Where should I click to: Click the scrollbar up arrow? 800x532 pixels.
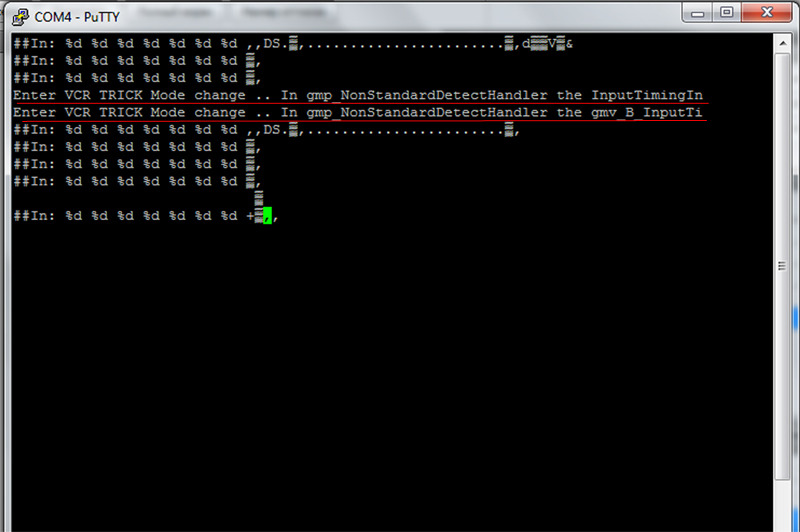point(783,44)
